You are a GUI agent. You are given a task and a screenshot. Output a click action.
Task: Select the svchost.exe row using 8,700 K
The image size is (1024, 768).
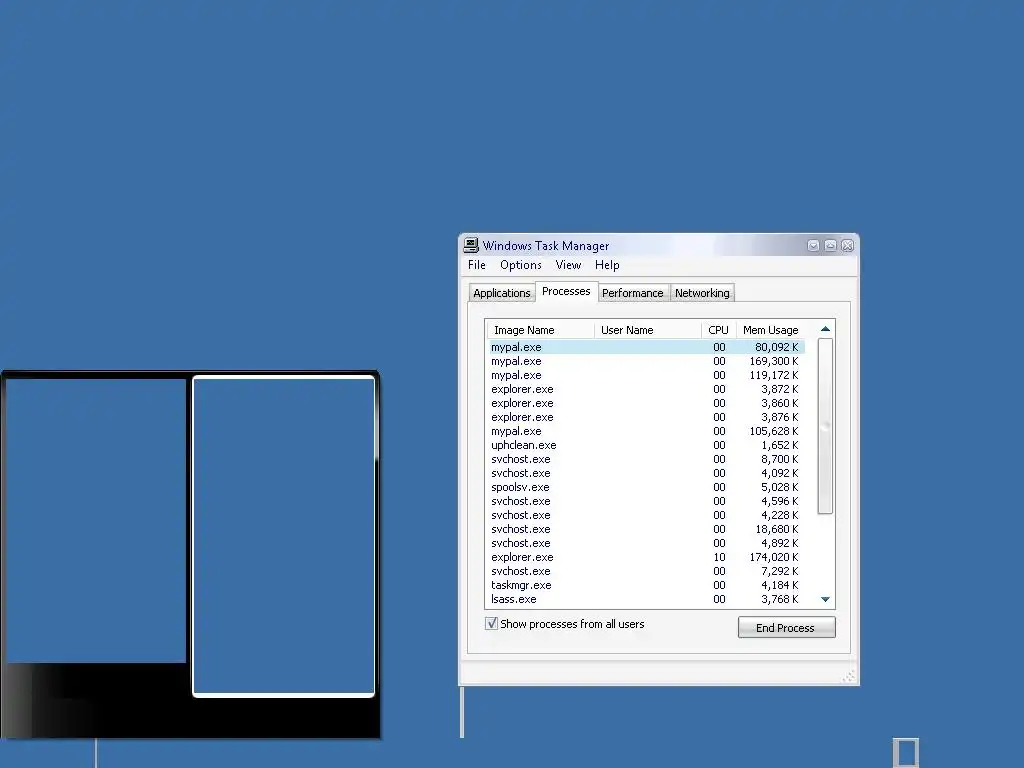click(x=647, y=459)
